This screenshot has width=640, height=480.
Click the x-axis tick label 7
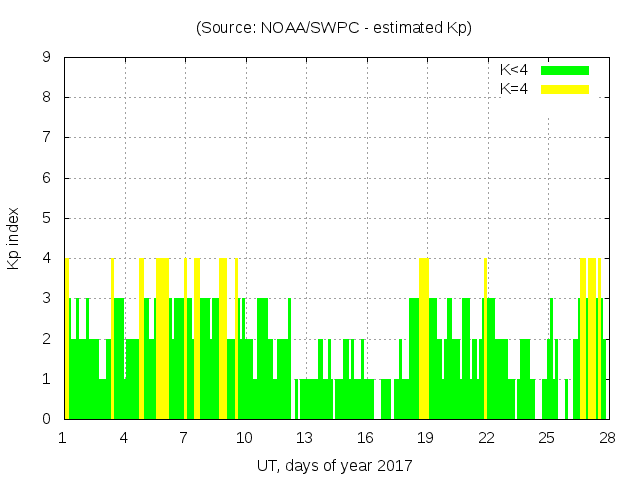pos(184,438)
